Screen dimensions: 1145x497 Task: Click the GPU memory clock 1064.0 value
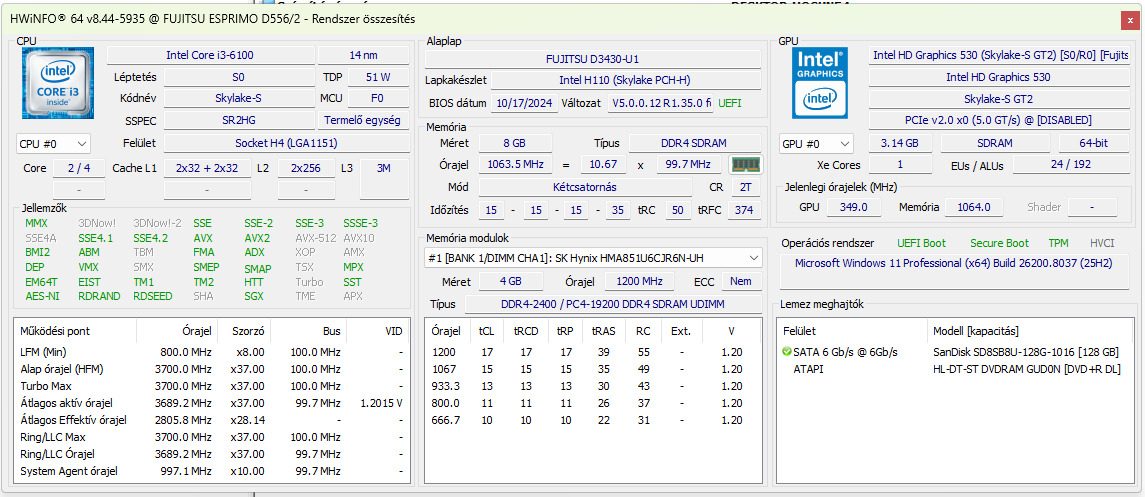[973, 207]
